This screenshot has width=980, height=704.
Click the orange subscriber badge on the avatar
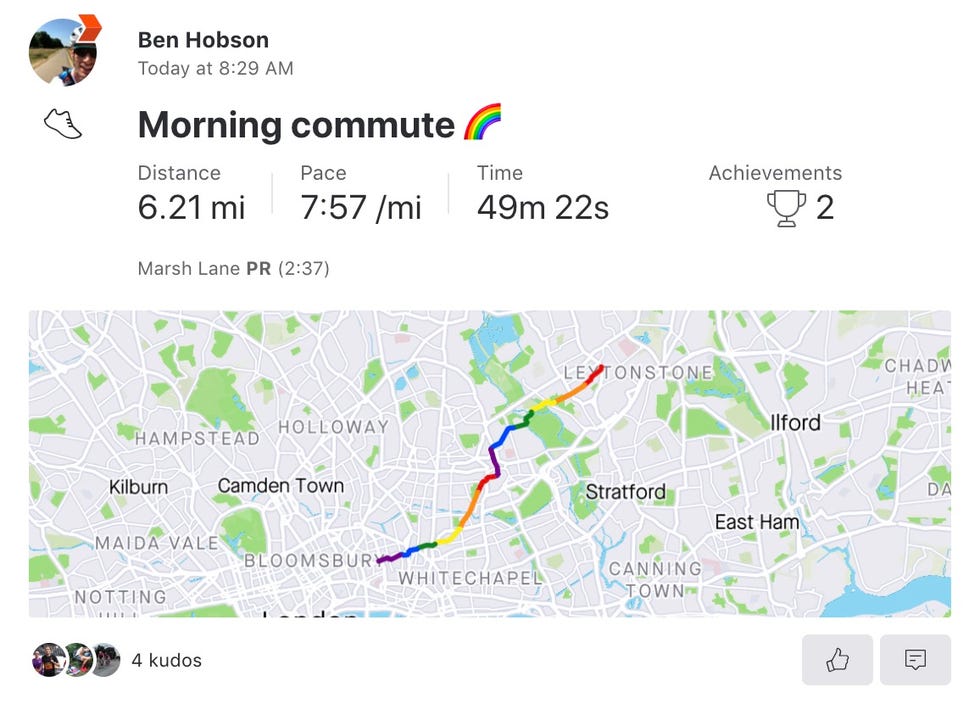[x=89, y=28]
